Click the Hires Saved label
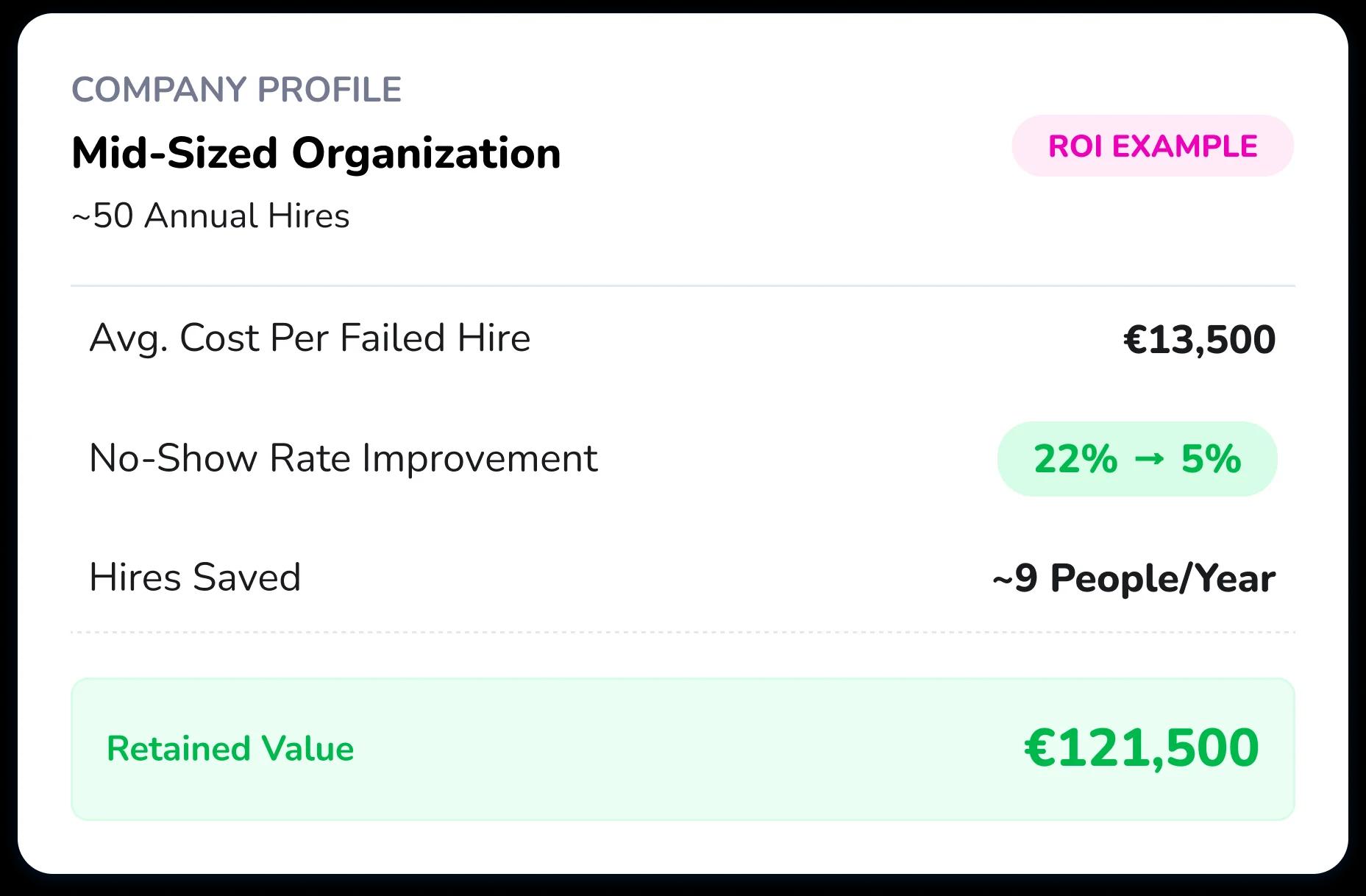This screenshot has width=1366, height=896. 195,577
